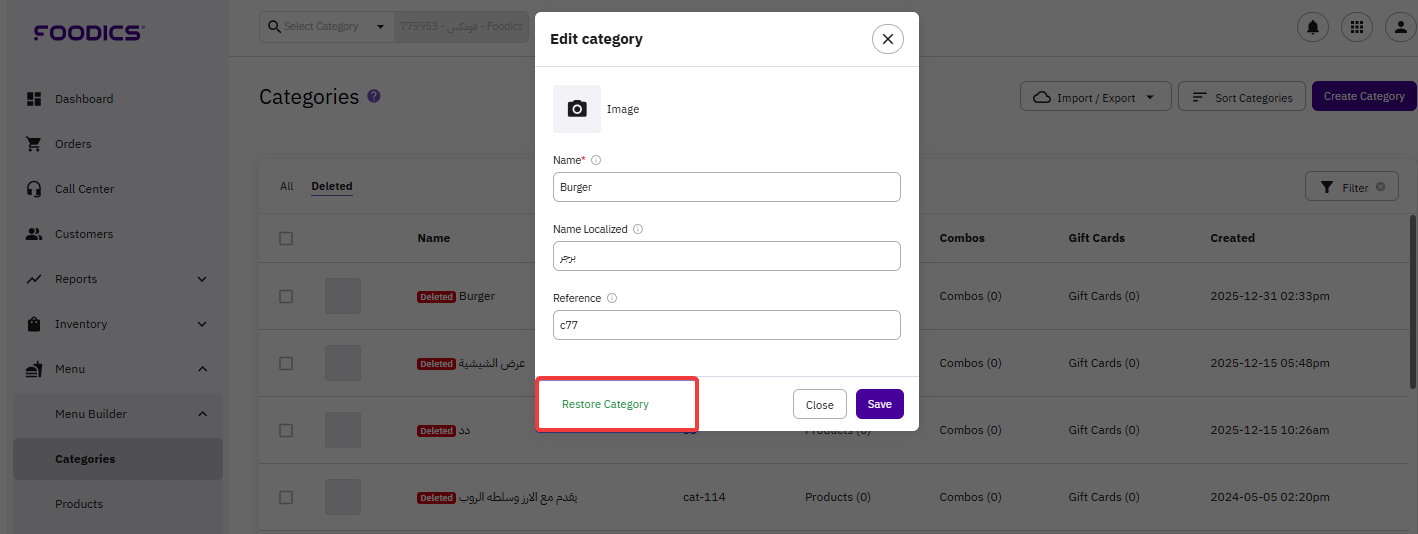Open the Select Category dropdown
The image size is (1418, 534).
(x=326, y=27)
